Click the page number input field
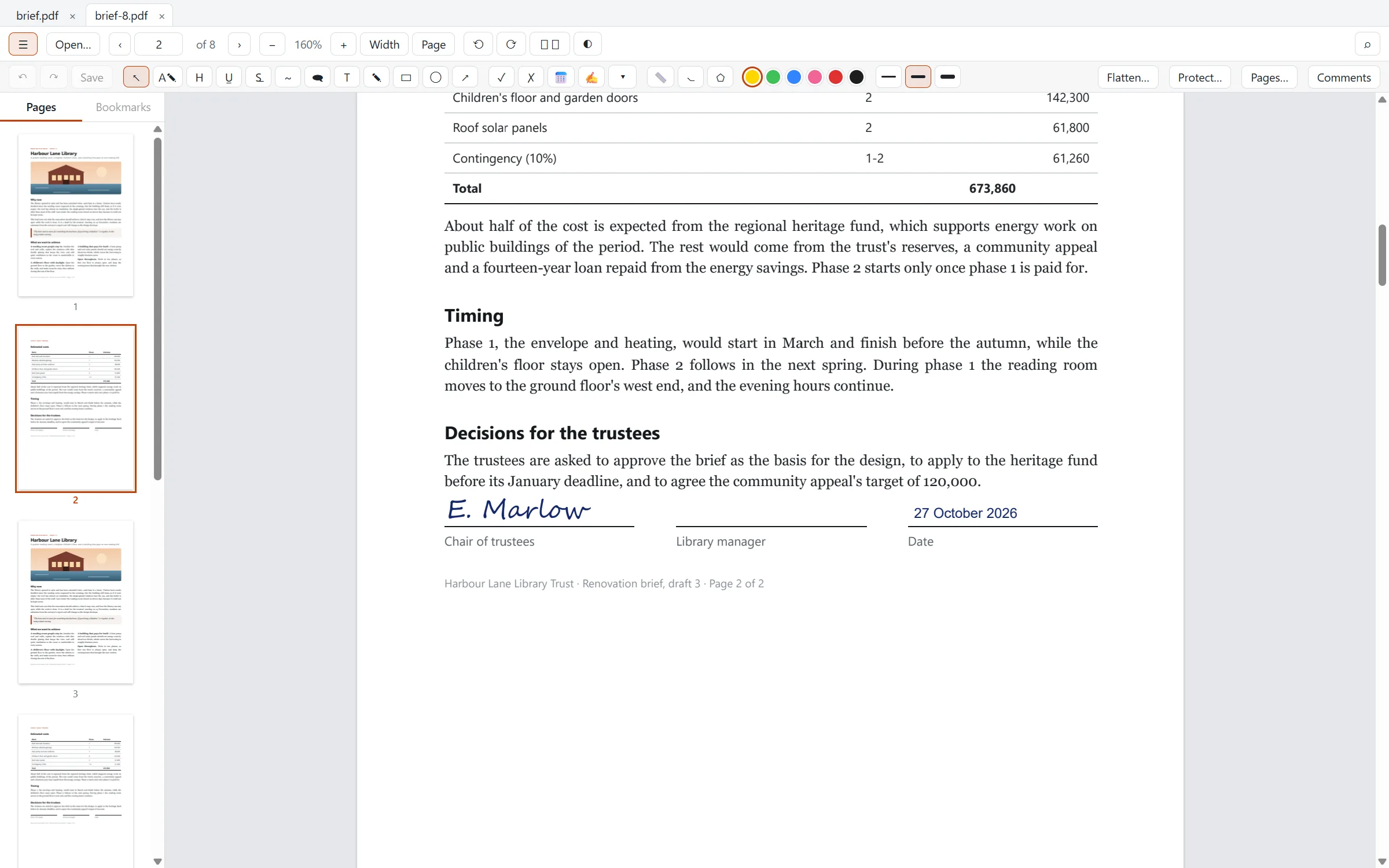Viewport: 1389px width, 868px height. [159, 45]
